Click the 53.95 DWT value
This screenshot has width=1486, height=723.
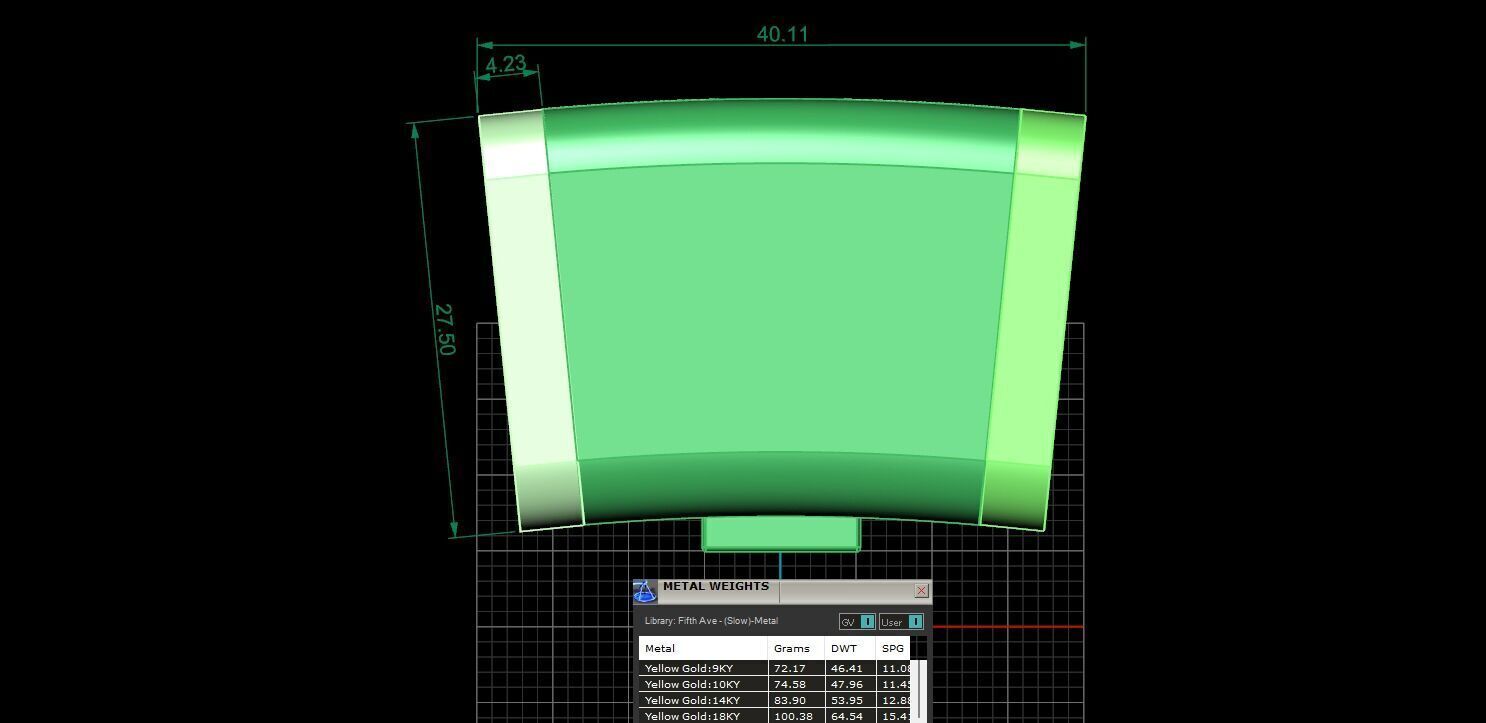pyautogui.click(x=846, y=700)
